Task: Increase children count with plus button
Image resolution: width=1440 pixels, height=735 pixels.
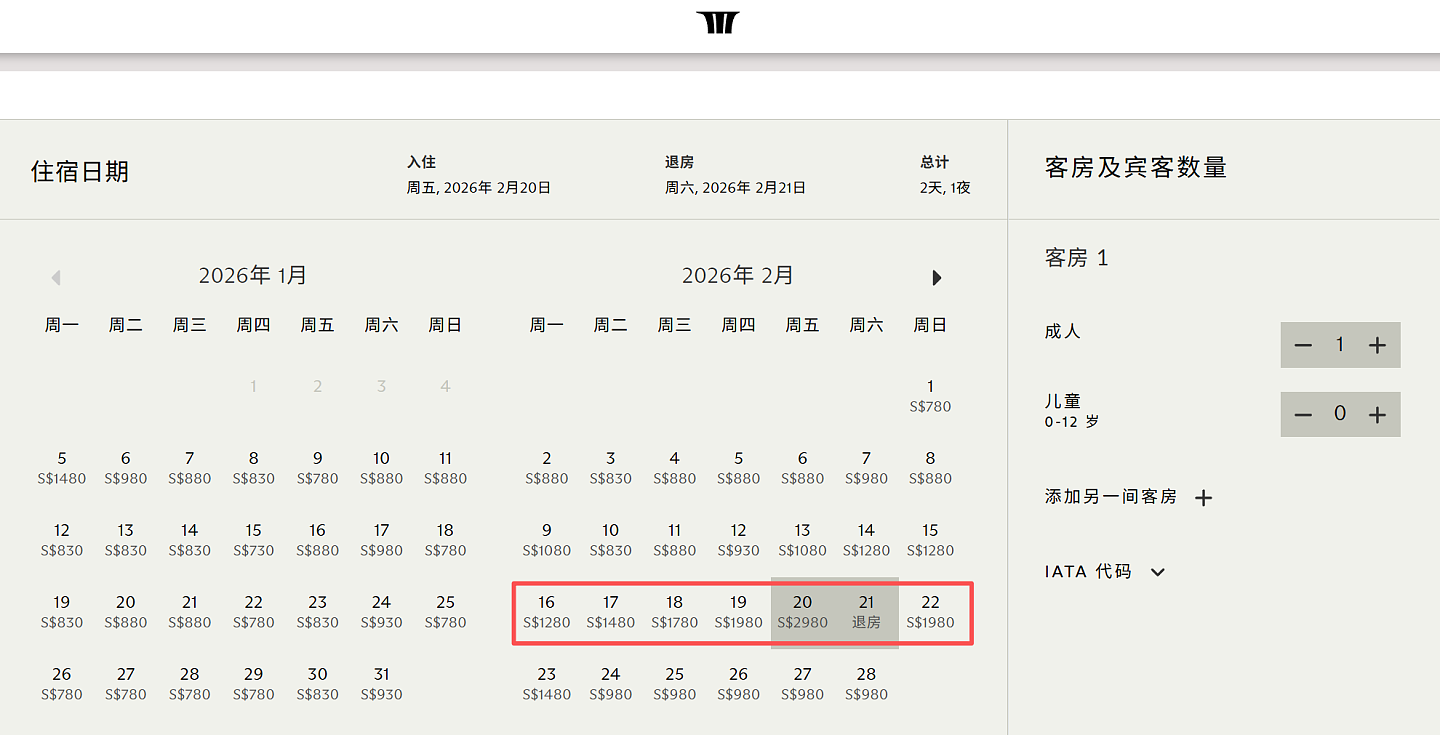Action: click(1378, 414)
